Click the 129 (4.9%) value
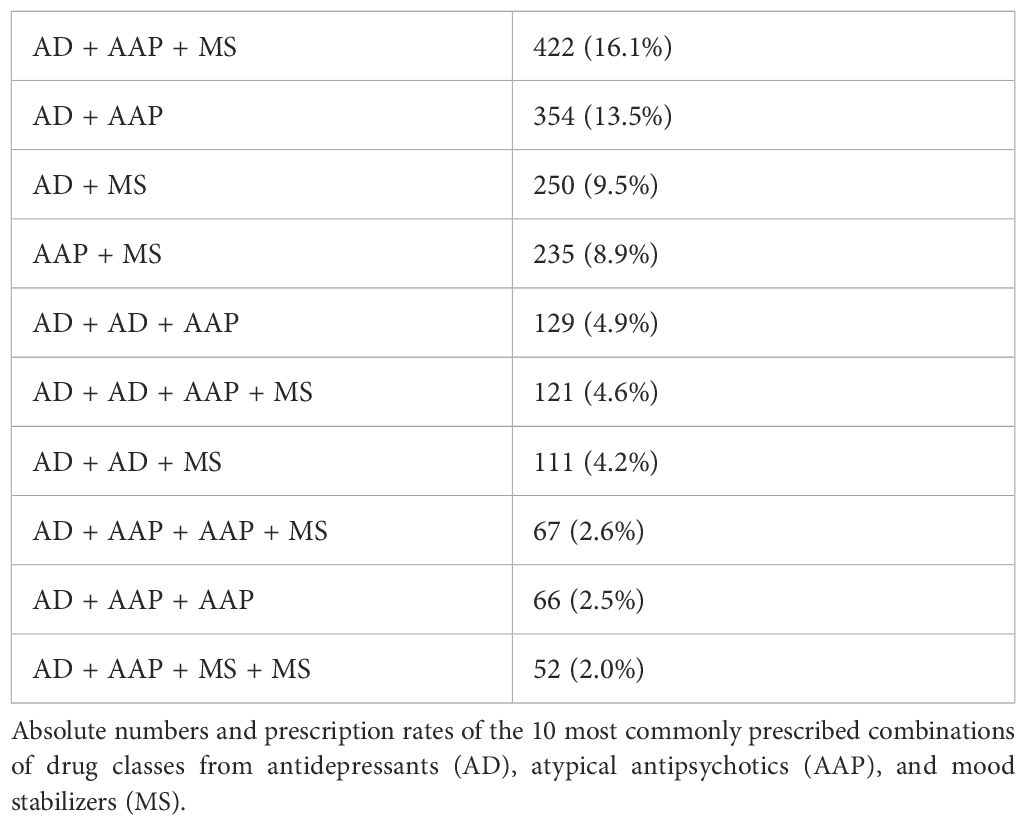Image resolution: width=1026 pixels, height=825 pixels. coord(595,323)
